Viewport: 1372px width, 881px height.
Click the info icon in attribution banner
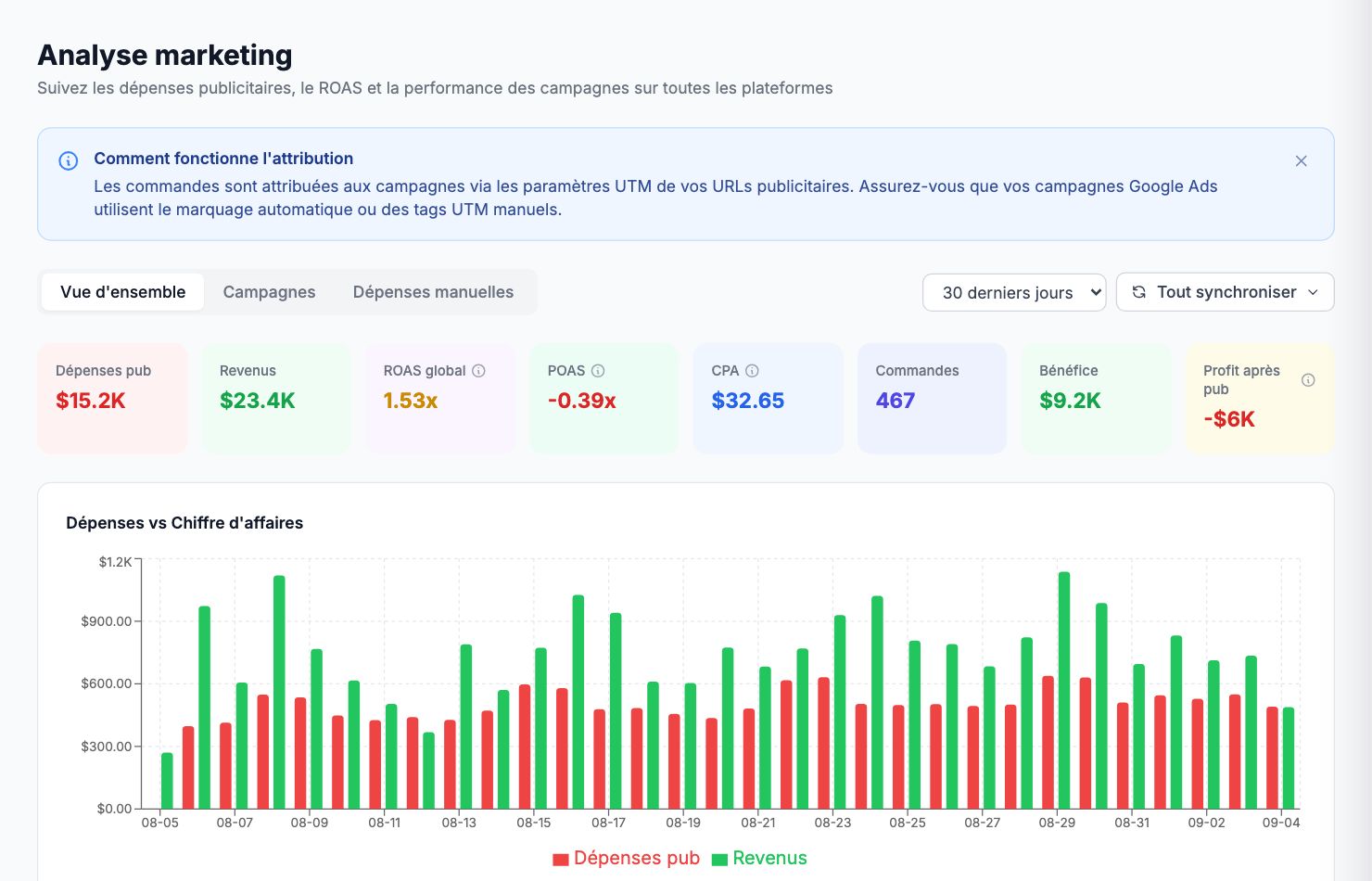69,160
